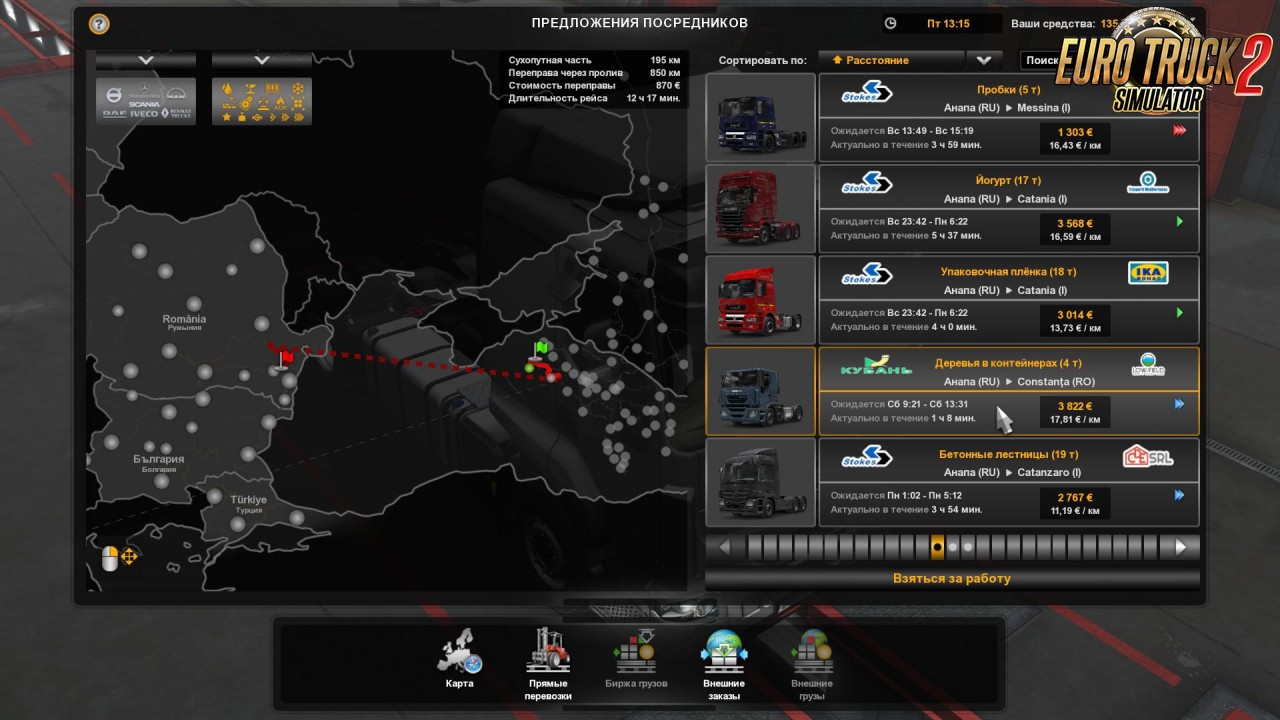Select the highlighted page dot in pagination
The image size is (1280, 720).
[x=937, y=547]
